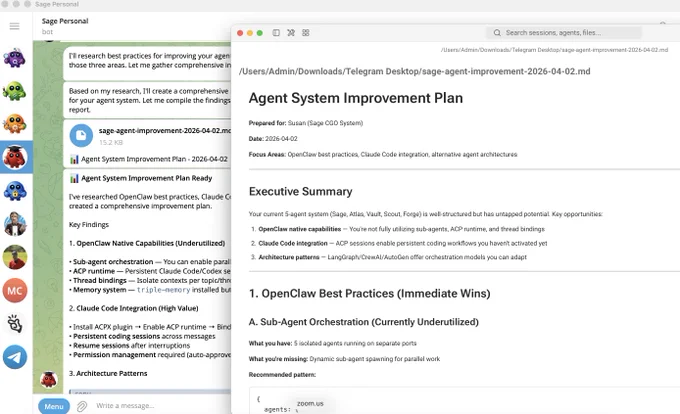The width and height of the screenshot is (680, 414).
Task: Focus the Search sessions, agents, files field
Action: coord(564,33)
